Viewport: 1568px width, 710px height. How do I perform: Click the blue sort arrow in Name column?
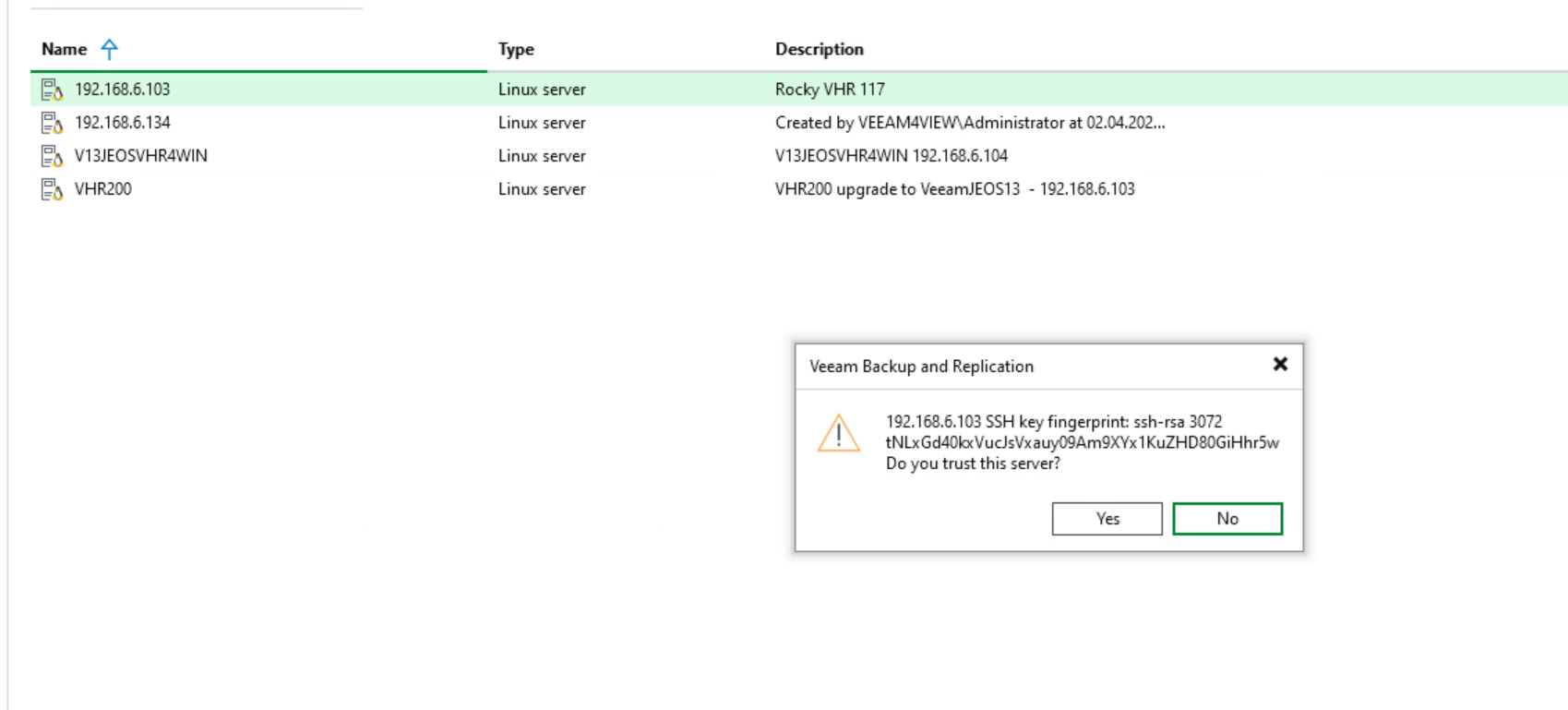tap(109, 50)
